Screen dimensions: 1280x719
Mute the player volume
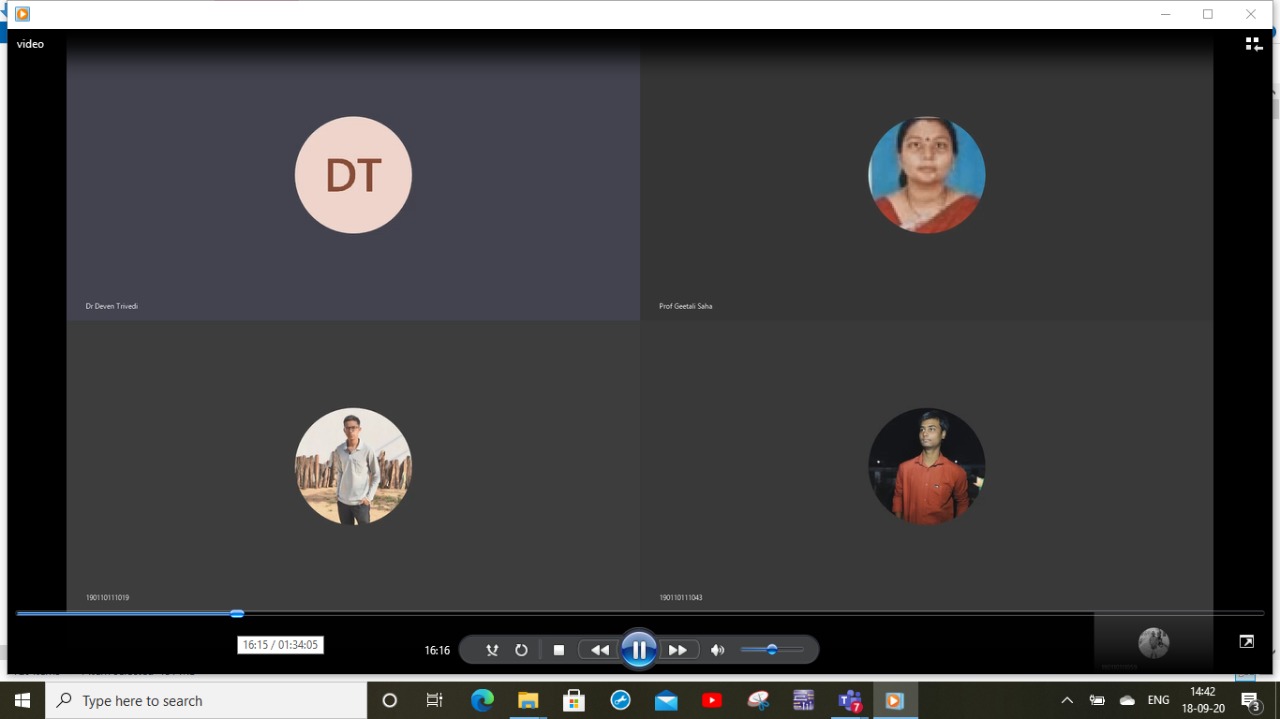point(717,650)
